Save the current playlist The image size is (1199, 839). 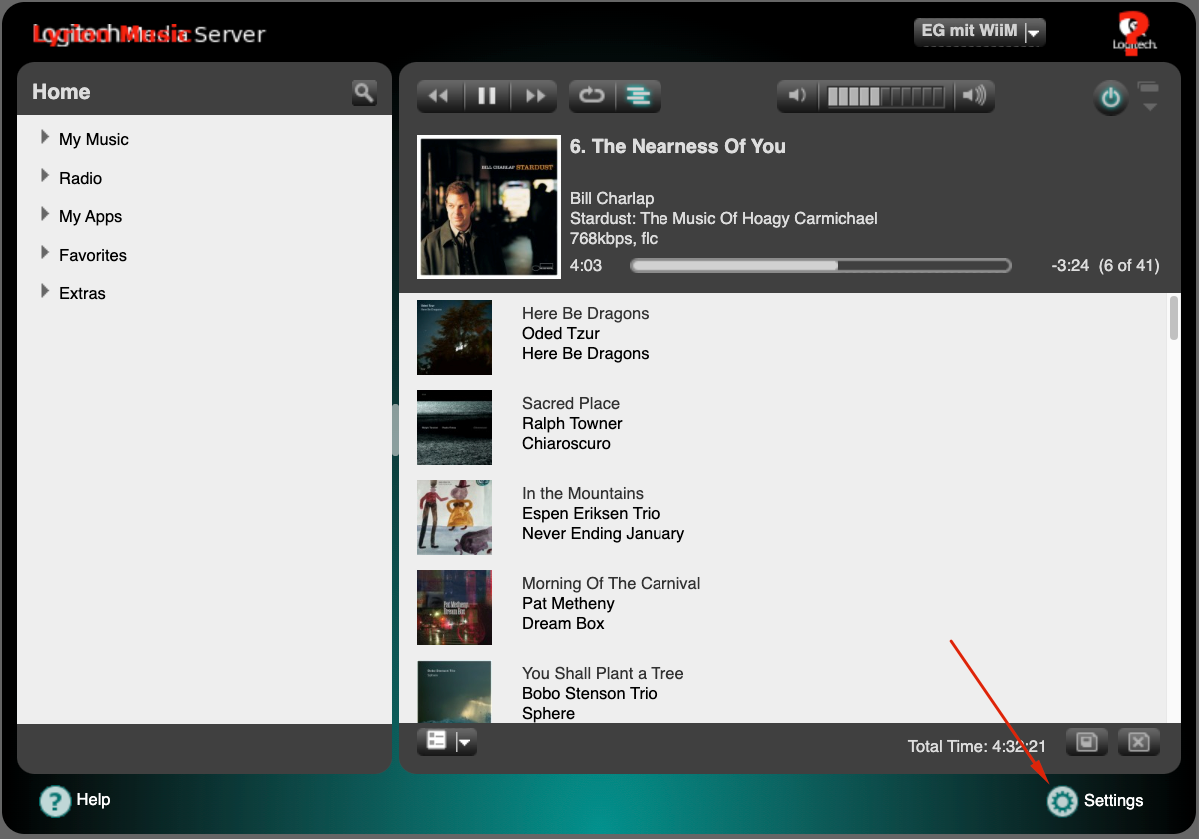tap(1087, 742)
